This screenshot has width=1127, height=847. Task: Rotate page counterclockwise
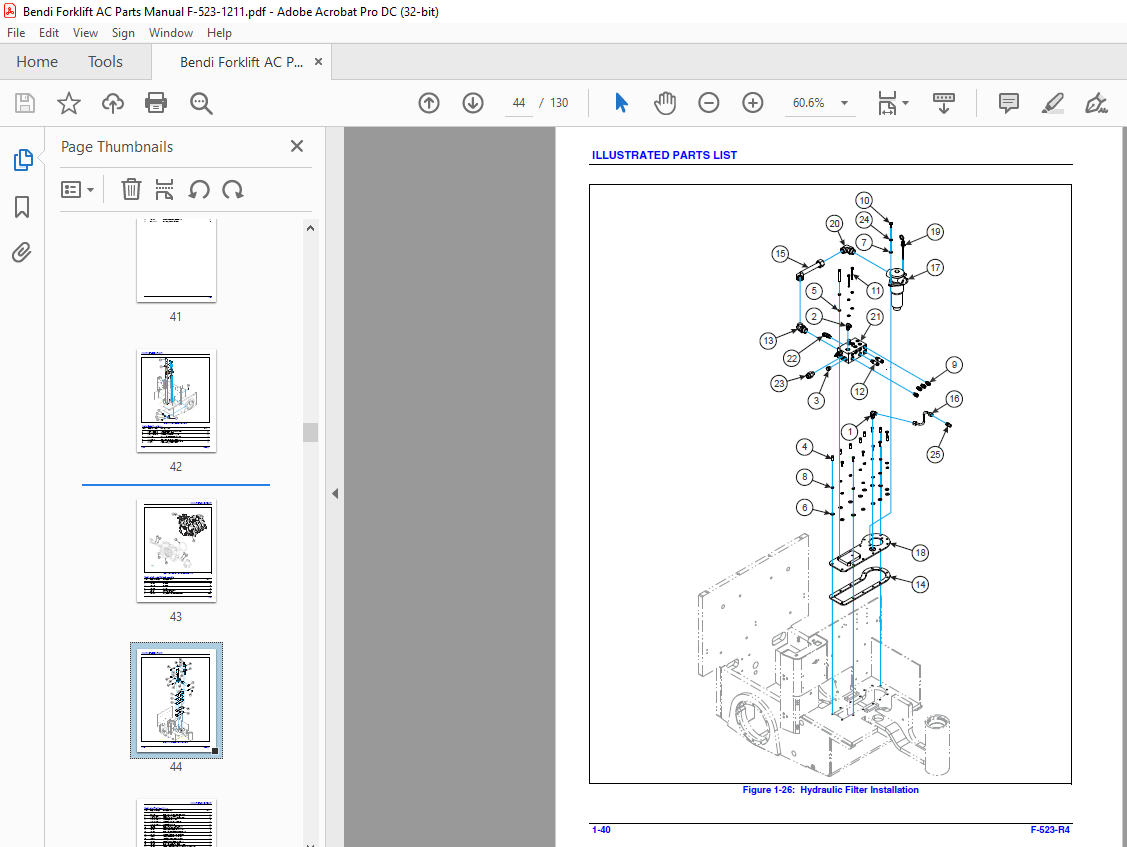tap(199, 190)
